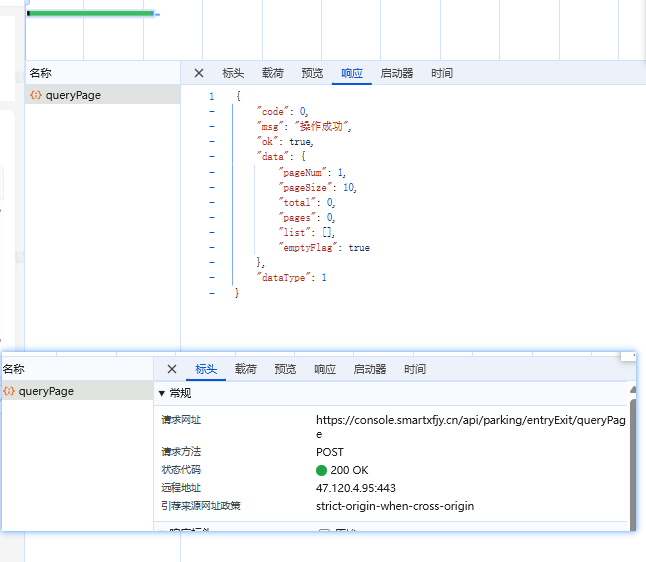Click the 状态代码 label
Image resolution: width=646 pixels, height=562 pixels.
(181, 470)
